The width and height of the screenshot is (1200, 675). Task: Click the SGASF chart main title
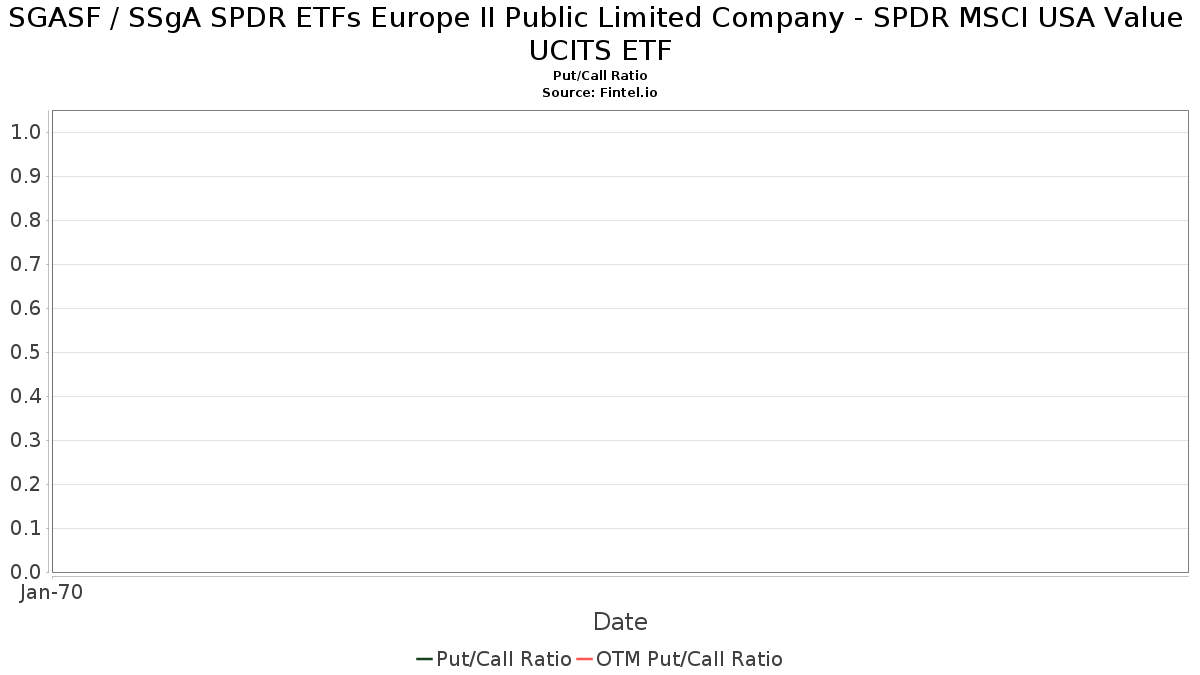pyautogui.click(x=600, y=33)
